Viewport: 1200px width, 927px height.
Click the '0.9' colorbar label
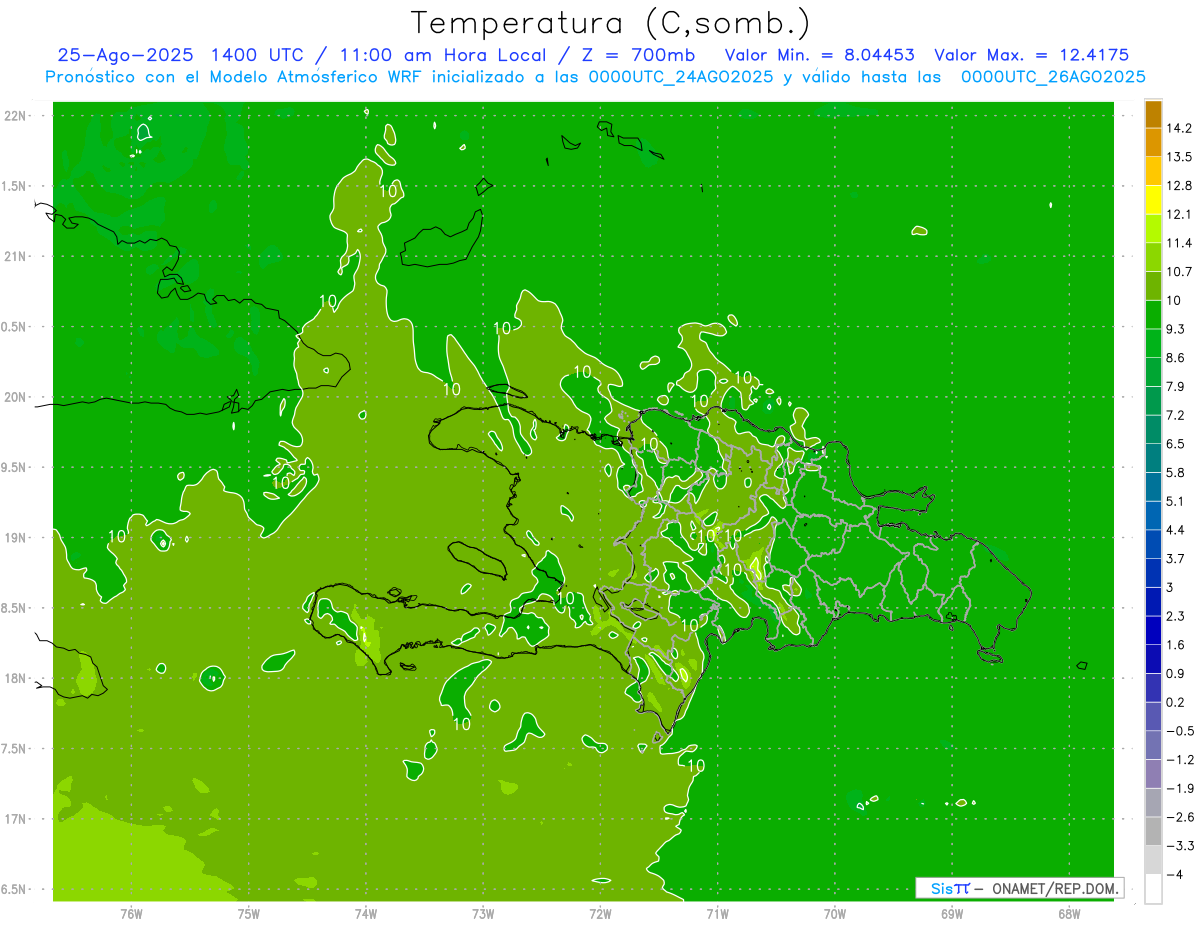coord(1176,673)
